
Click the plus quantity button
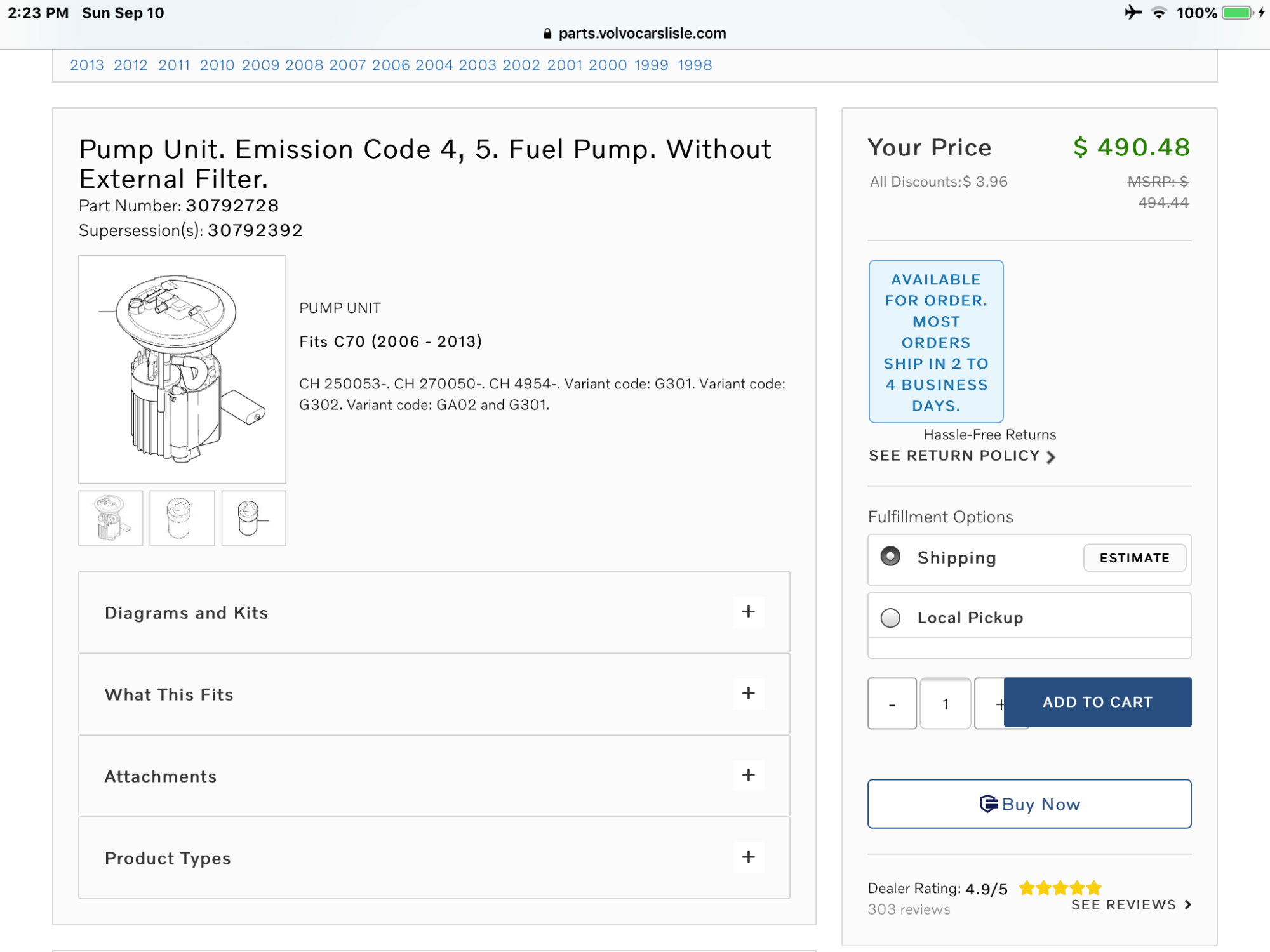coord(991,703)
